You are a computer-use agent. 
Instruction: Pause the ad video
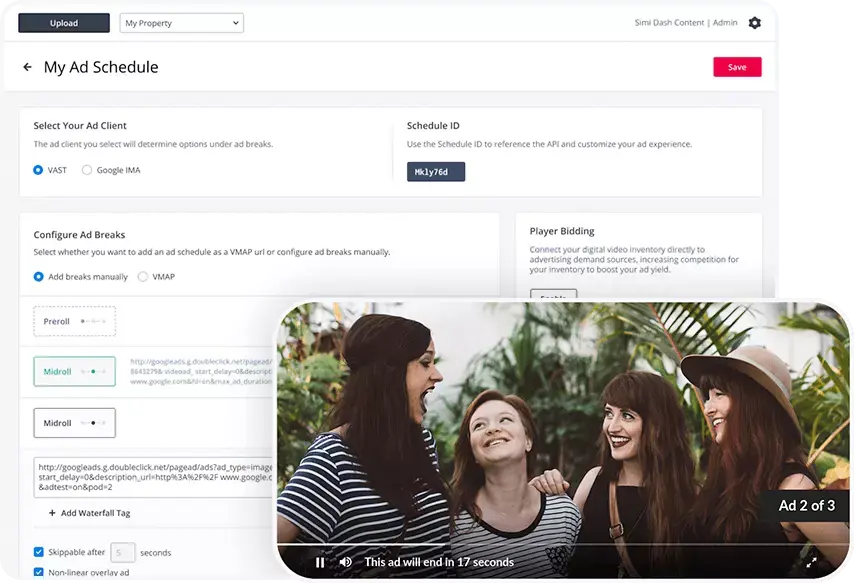tap(320, 562)
